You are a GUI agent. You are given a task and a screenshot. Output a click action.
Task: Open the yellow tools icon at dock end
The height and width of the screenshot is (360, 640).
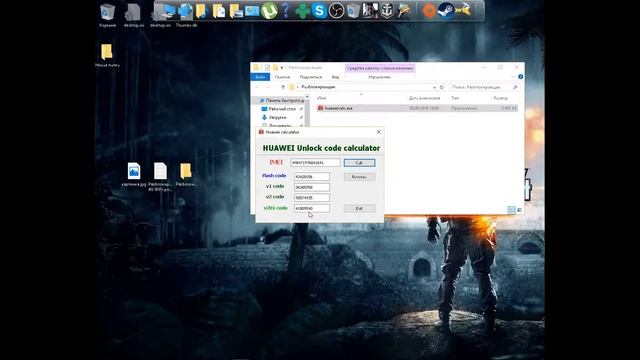click(x=462, y=11)
